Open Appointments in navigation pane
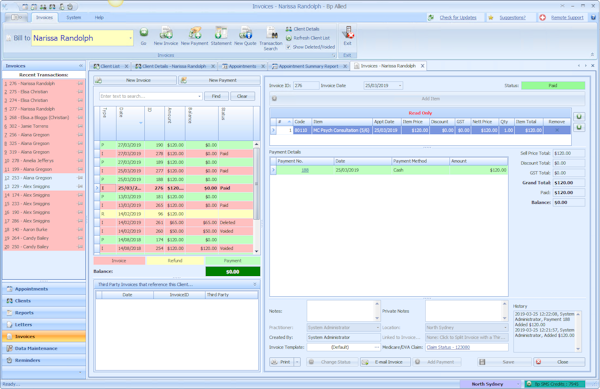Viewport: 600px width, 389px height. (44, 289)
